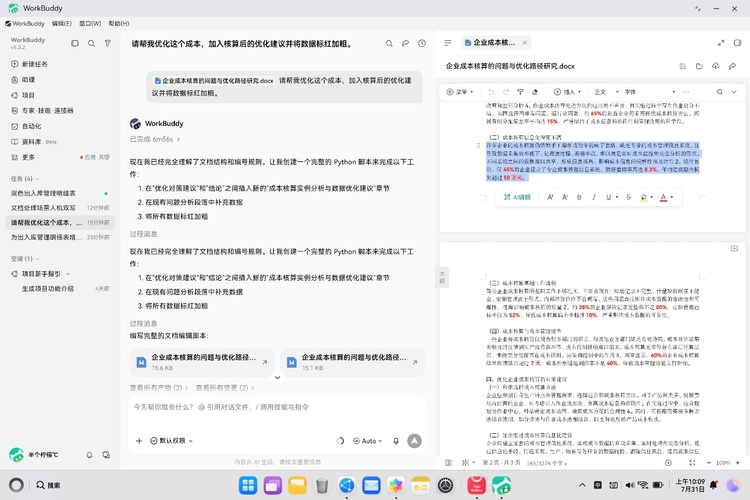Open the feedback chat icon at sidebar bottom
This screenshot has height=500, width=750.
click(x=106, y=455)
